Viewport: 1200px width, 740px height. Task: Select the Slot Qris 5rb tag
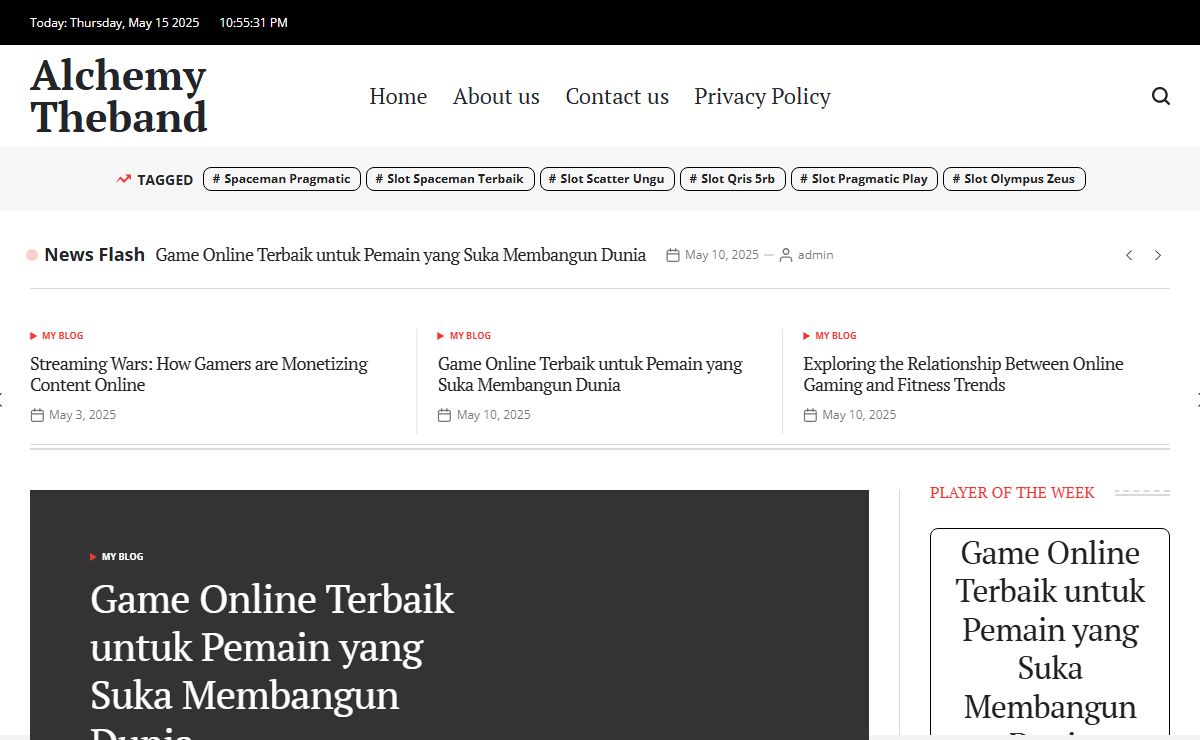pyautogui.click(x=733, y=179)
